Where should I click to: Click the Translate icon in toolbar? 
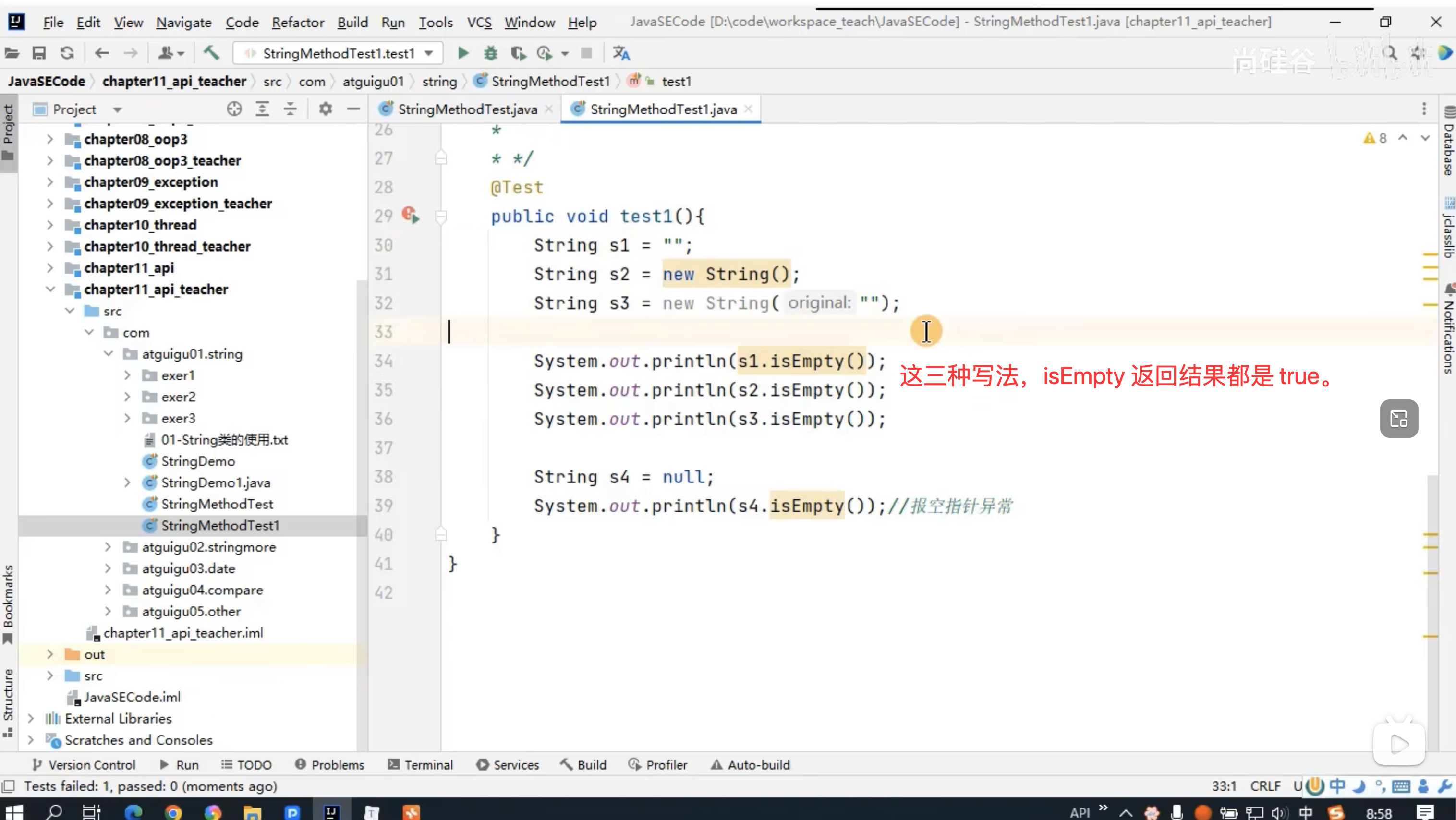(x=621, y=53)
